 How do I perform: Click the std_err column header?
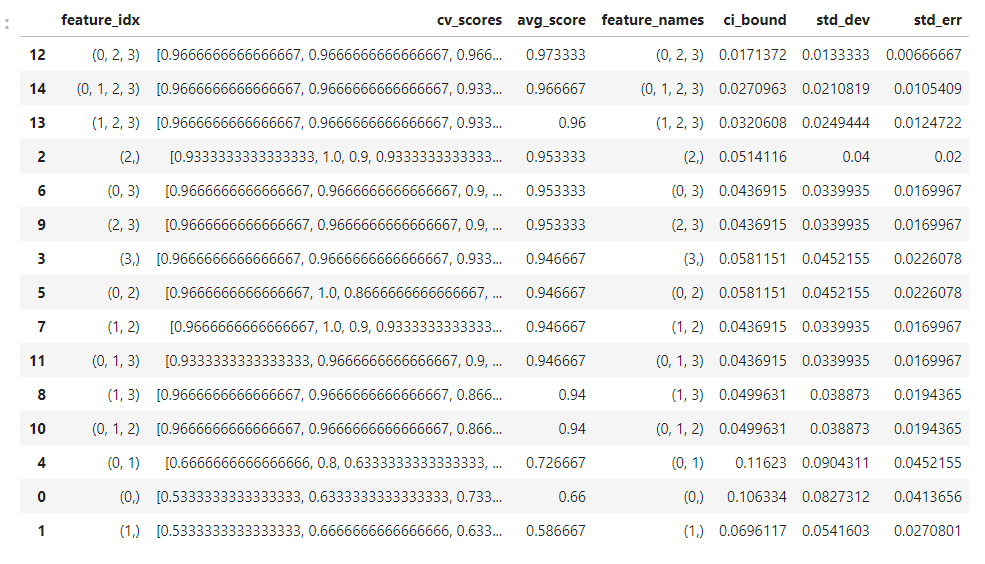click(937, 20)
